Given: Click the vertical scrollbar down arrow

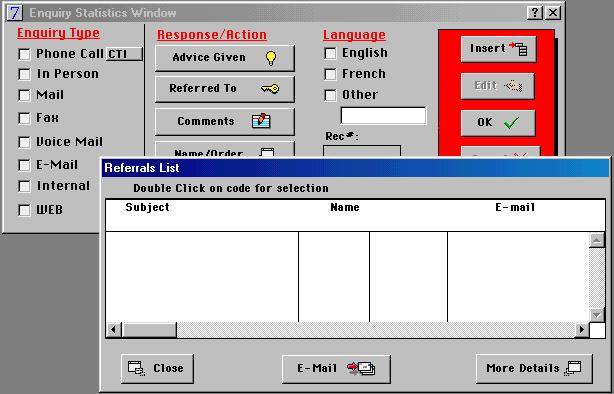Looking at the screenshot, I should pyautogui.click(x=597, y=314).
